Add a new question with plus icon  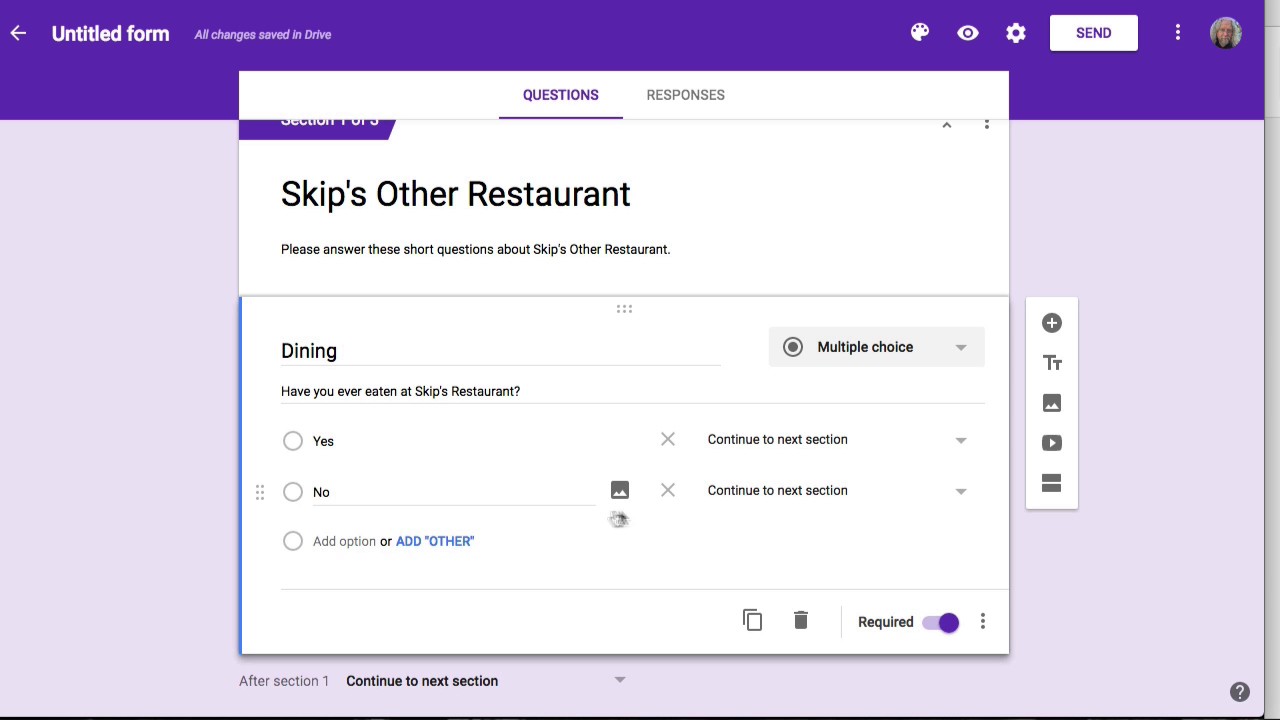(1052, 323)
